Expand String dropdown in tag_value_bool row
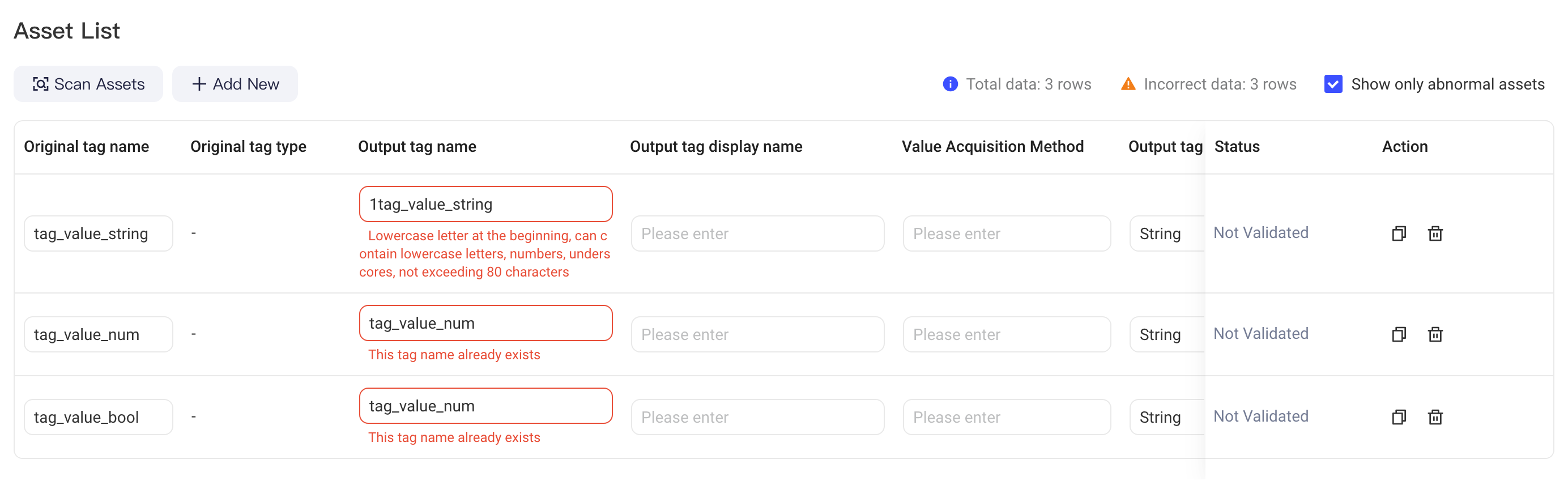 [x=1166, y=417]
